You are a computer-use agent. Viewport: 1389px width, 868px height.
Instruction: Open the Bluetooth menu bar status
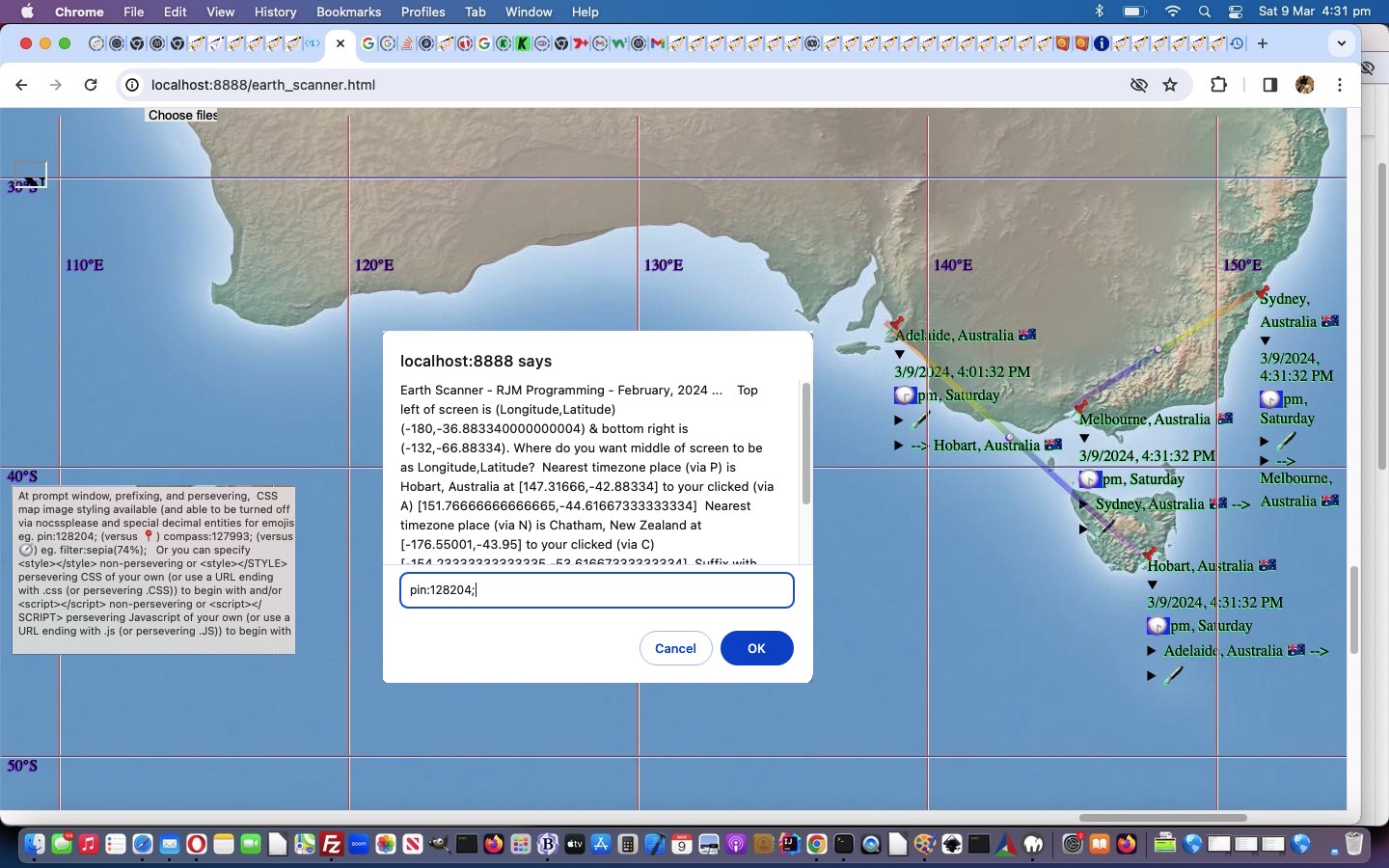click(1099, 12)
